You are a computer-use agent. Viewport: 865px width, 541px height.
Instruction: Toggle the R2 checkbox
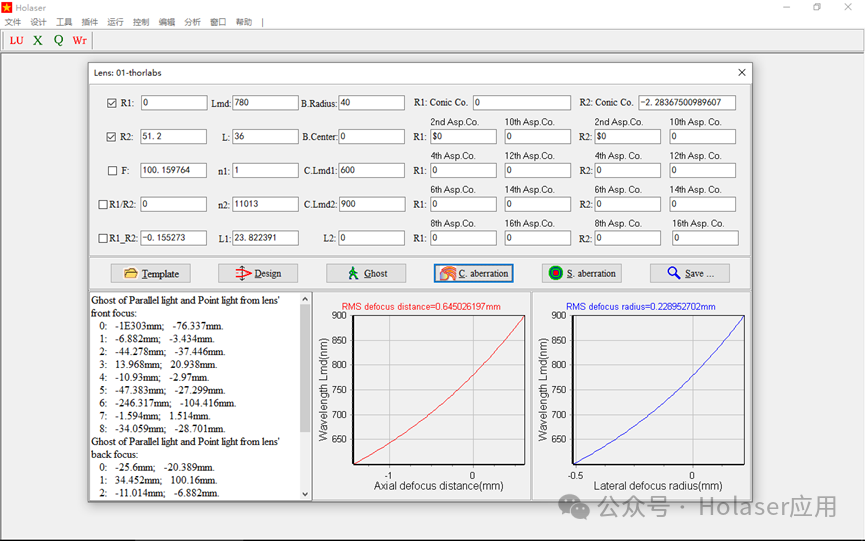point(111,137)
